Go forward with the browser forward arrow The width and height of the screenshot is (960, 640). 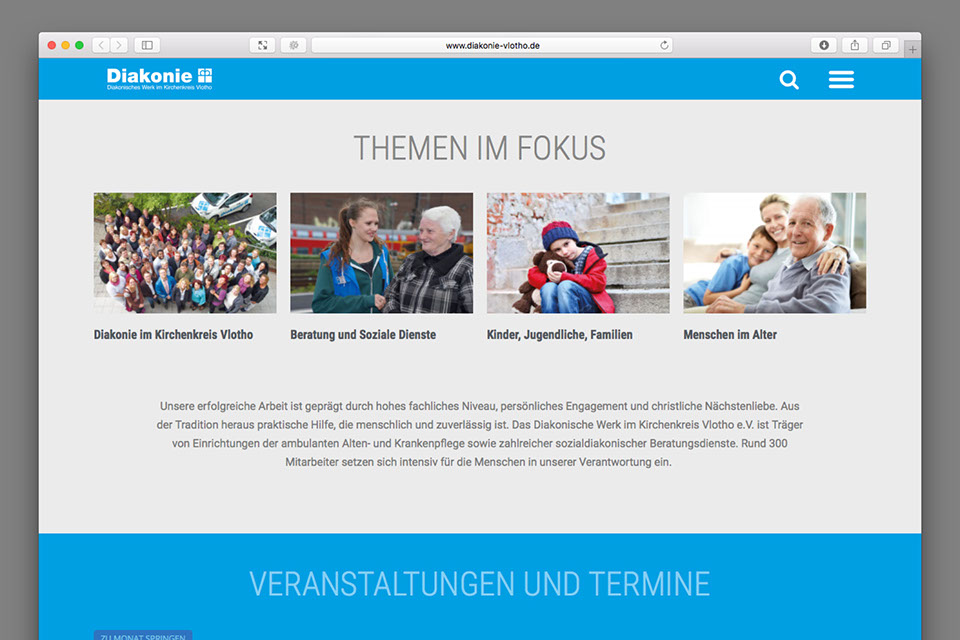(x=119, y=45)
